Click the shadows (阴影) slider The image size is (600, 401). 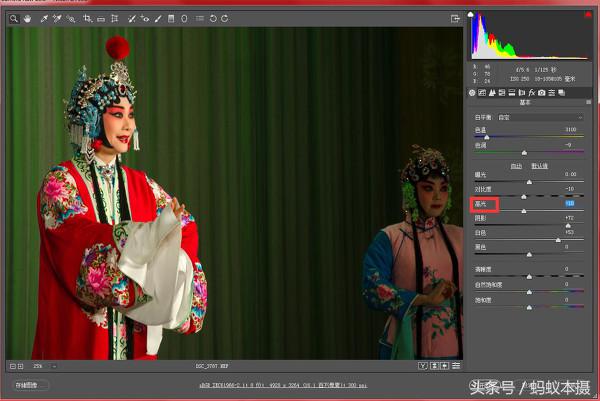(529, 225)
